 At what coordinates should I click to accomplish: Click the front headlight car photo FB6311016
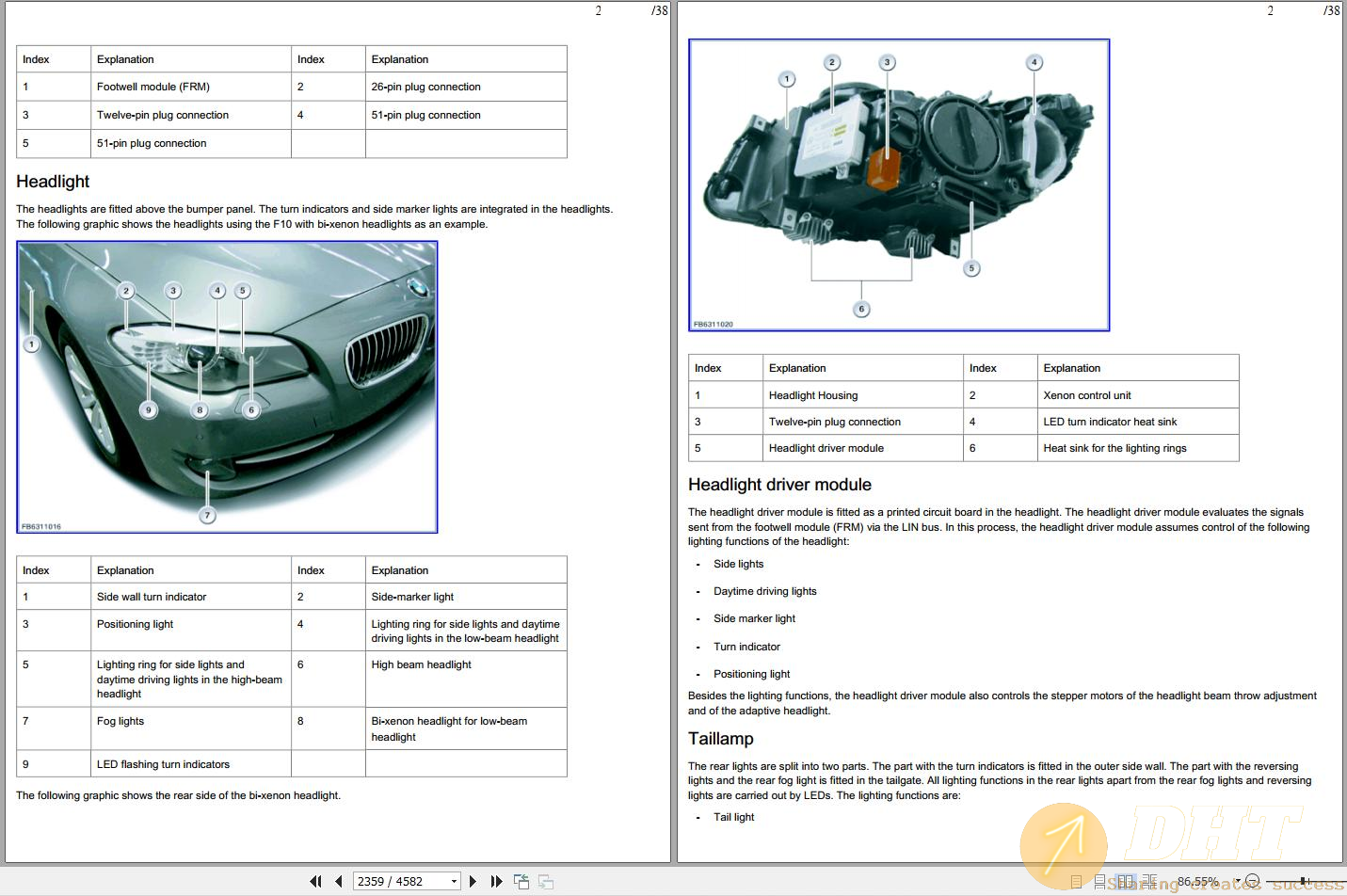tap(227, 387)
